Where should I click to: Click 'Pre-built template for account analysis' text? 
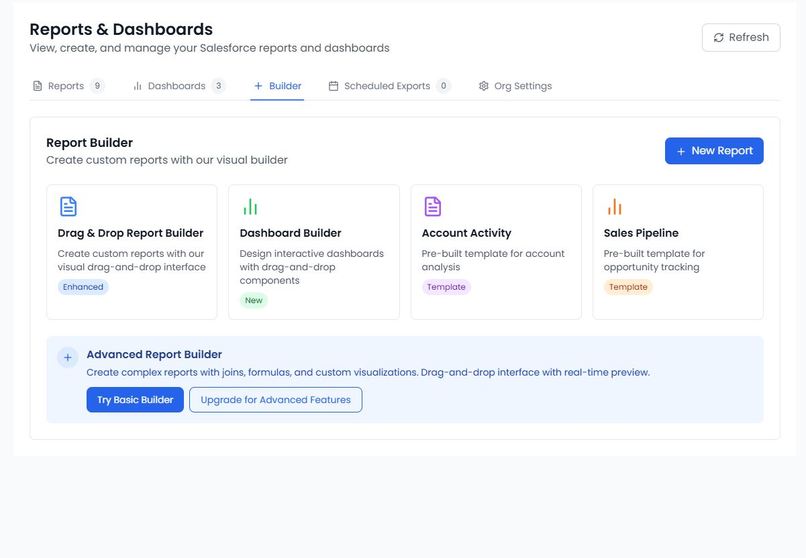coord(493,261)
